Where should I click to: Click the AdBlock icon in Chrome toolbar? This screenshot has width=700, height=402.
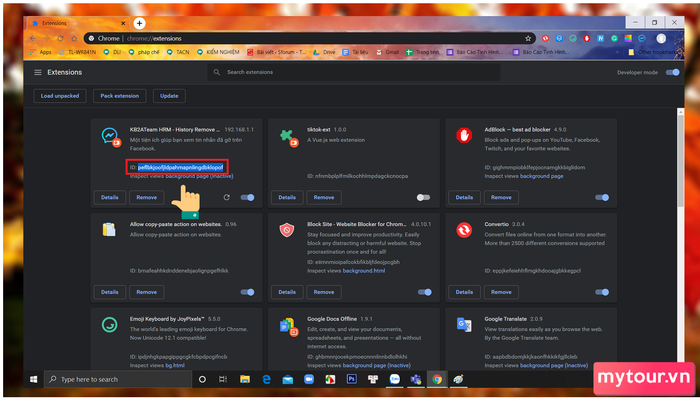pos(587,38)
